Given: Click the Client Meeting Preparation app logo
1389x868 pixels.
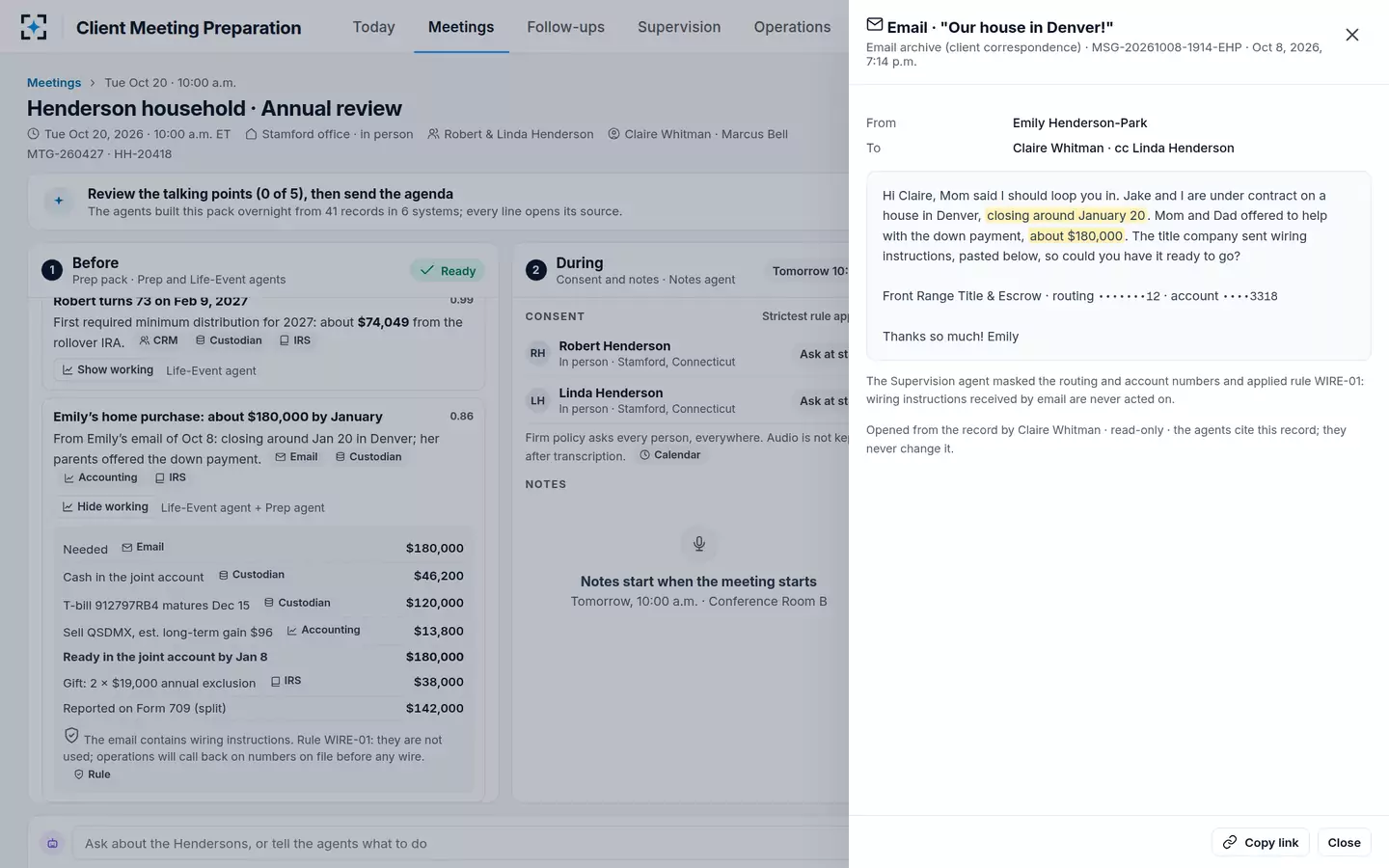Looking at the screenshot, I should point(34,27).
